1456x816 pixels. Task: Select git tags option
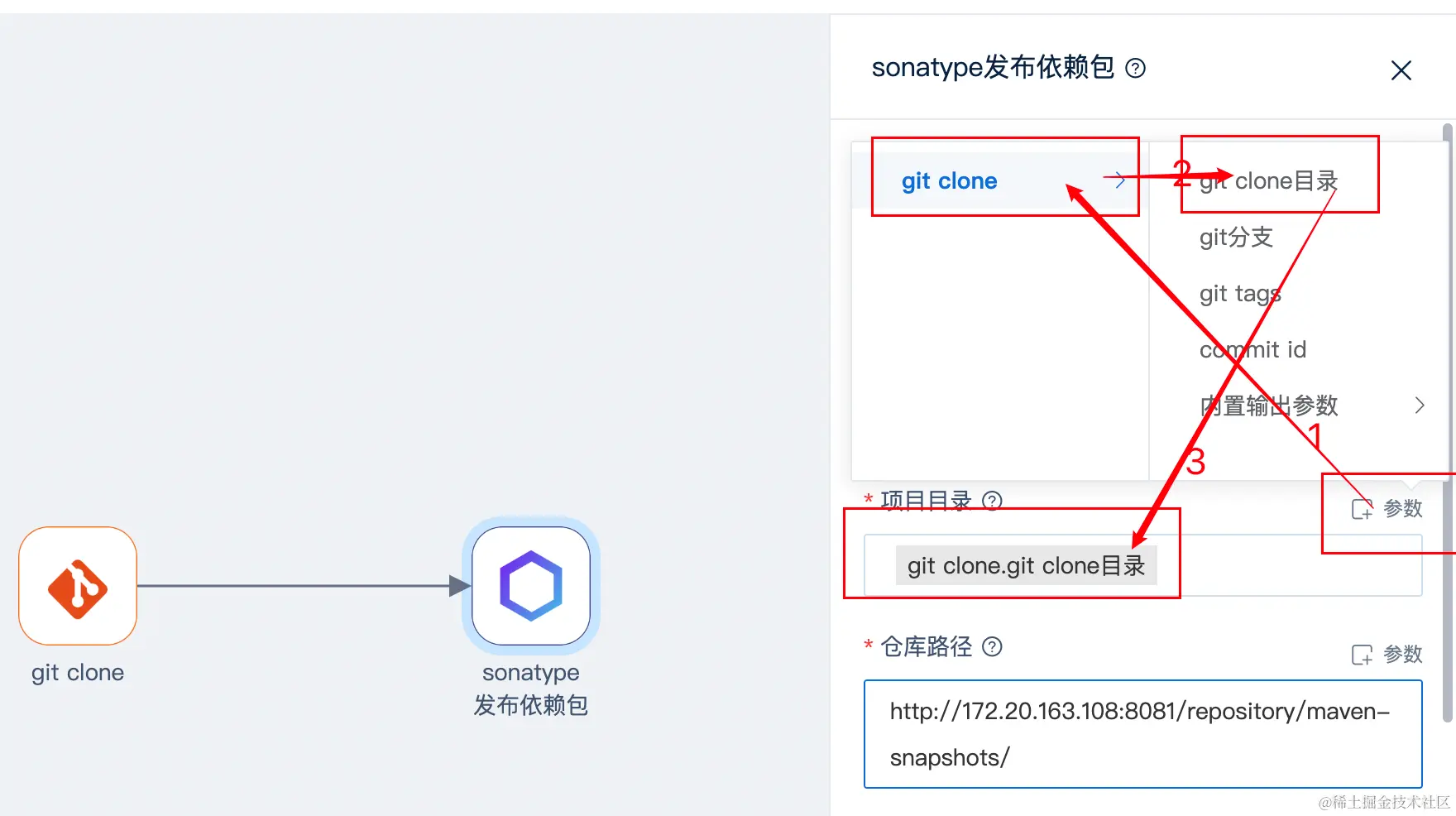click(1240, 293)
